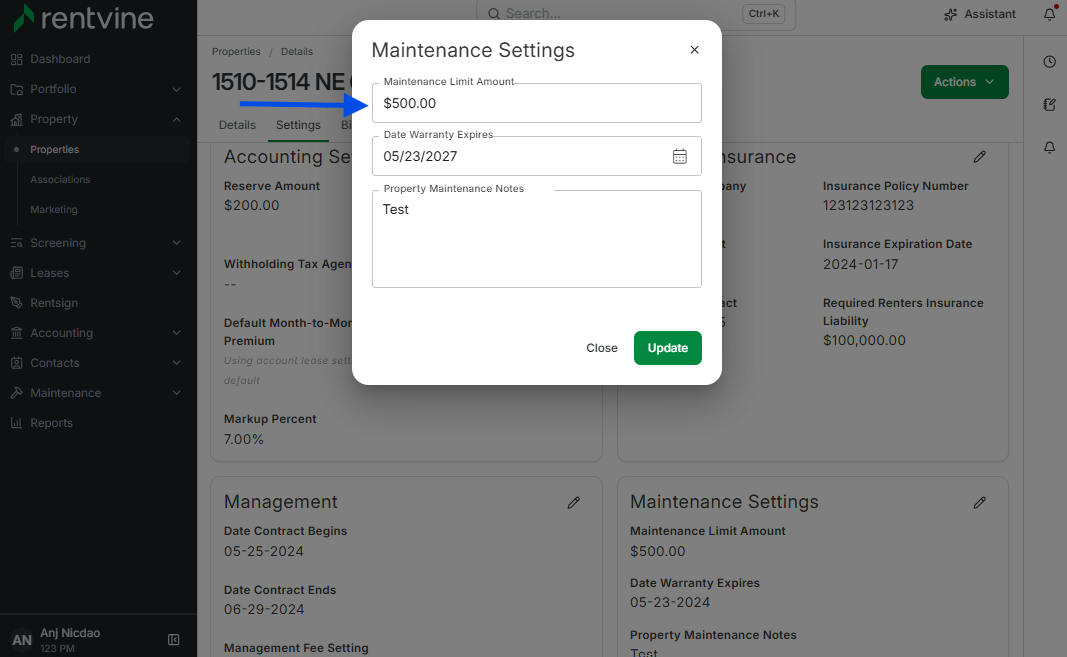Image resolution: width=1067 pixels, height=657 pixels.
Task: Select Associations in sidebar
Action: 60,180
